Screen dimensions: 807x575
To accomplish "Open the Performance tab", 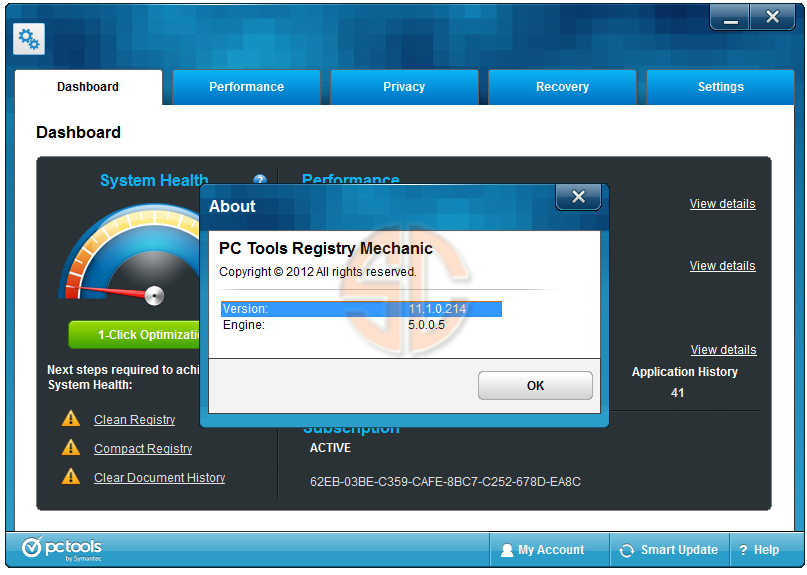I will point(246,87).
